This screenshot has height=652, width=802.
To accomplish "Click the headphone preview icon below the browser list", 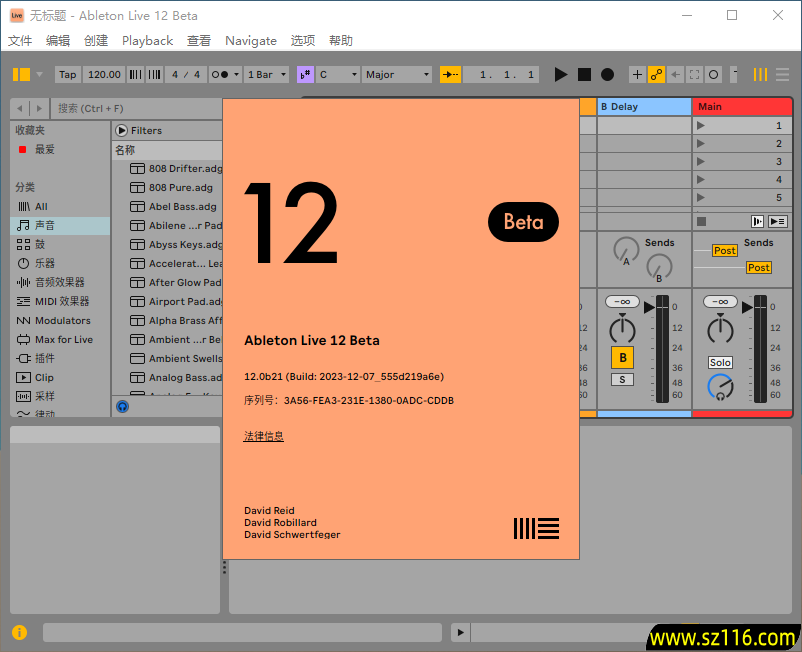I will (x=122, y=406).
